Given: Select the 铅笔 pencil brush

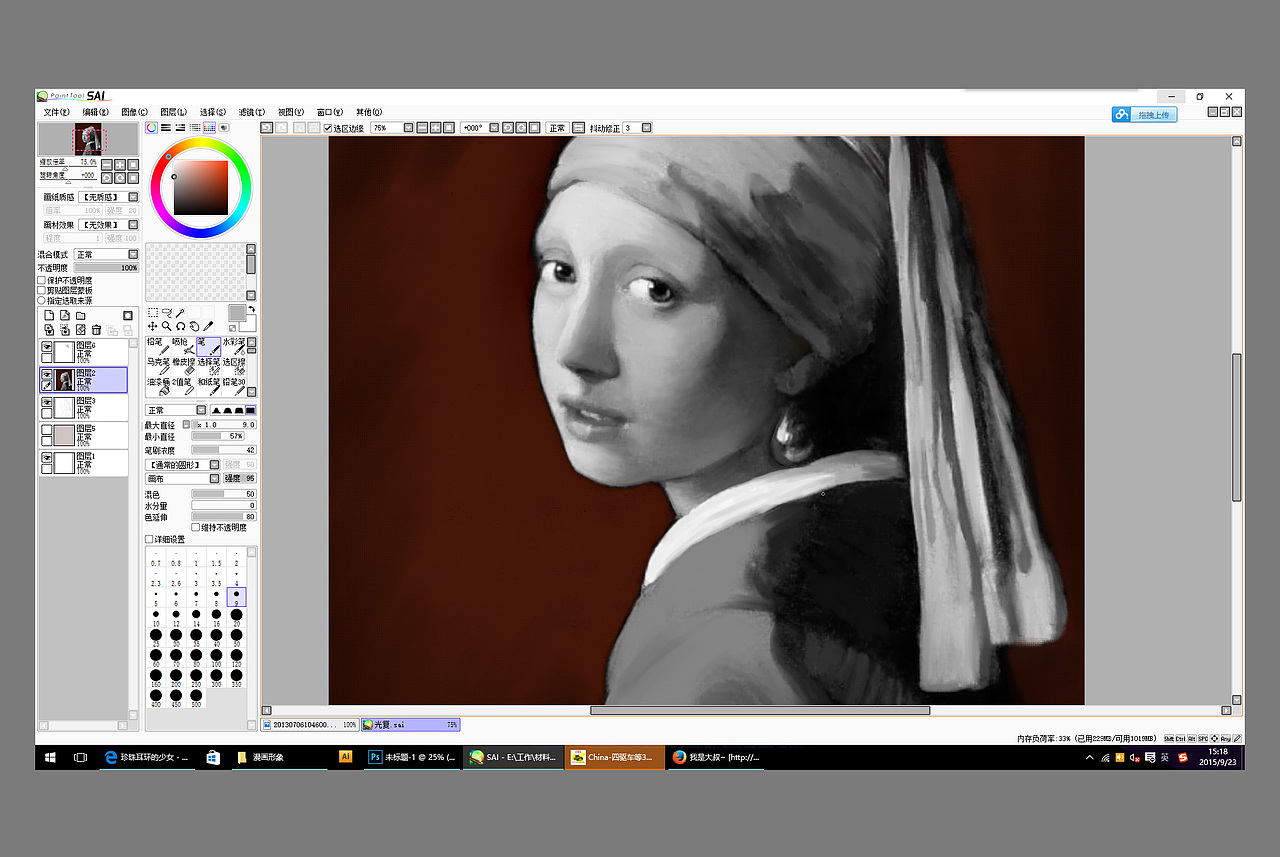Looking at the screenshot, I should coord(158,347).
